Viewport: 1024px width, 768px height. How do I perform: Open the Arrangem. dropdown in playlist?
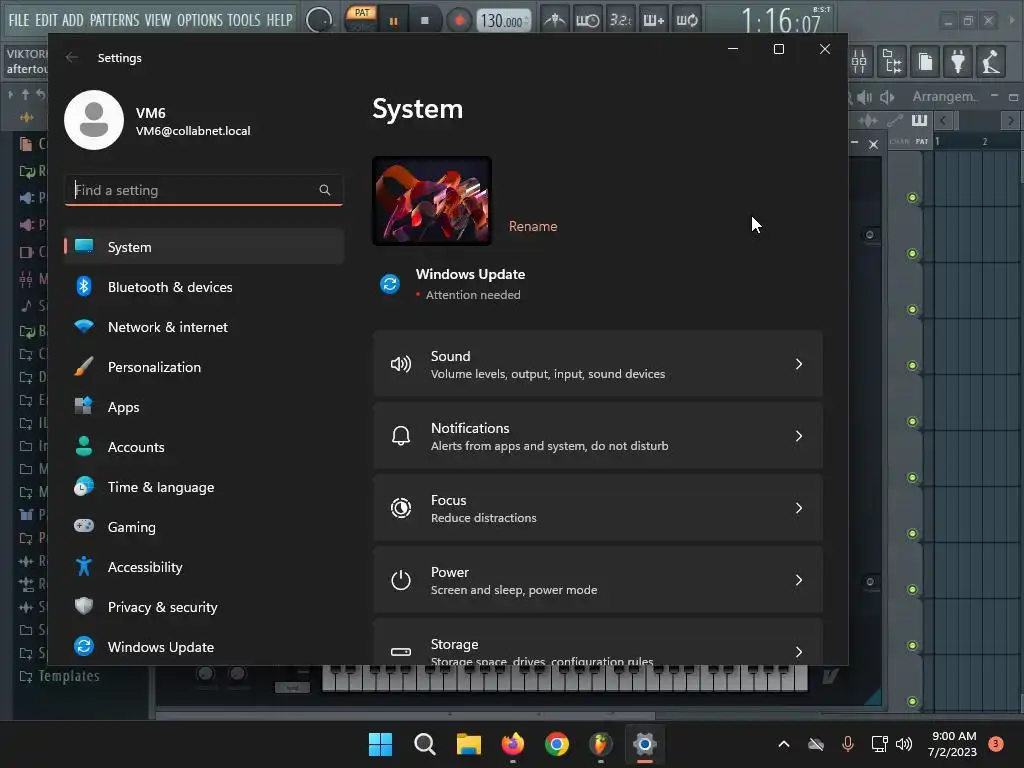(944, 97)
